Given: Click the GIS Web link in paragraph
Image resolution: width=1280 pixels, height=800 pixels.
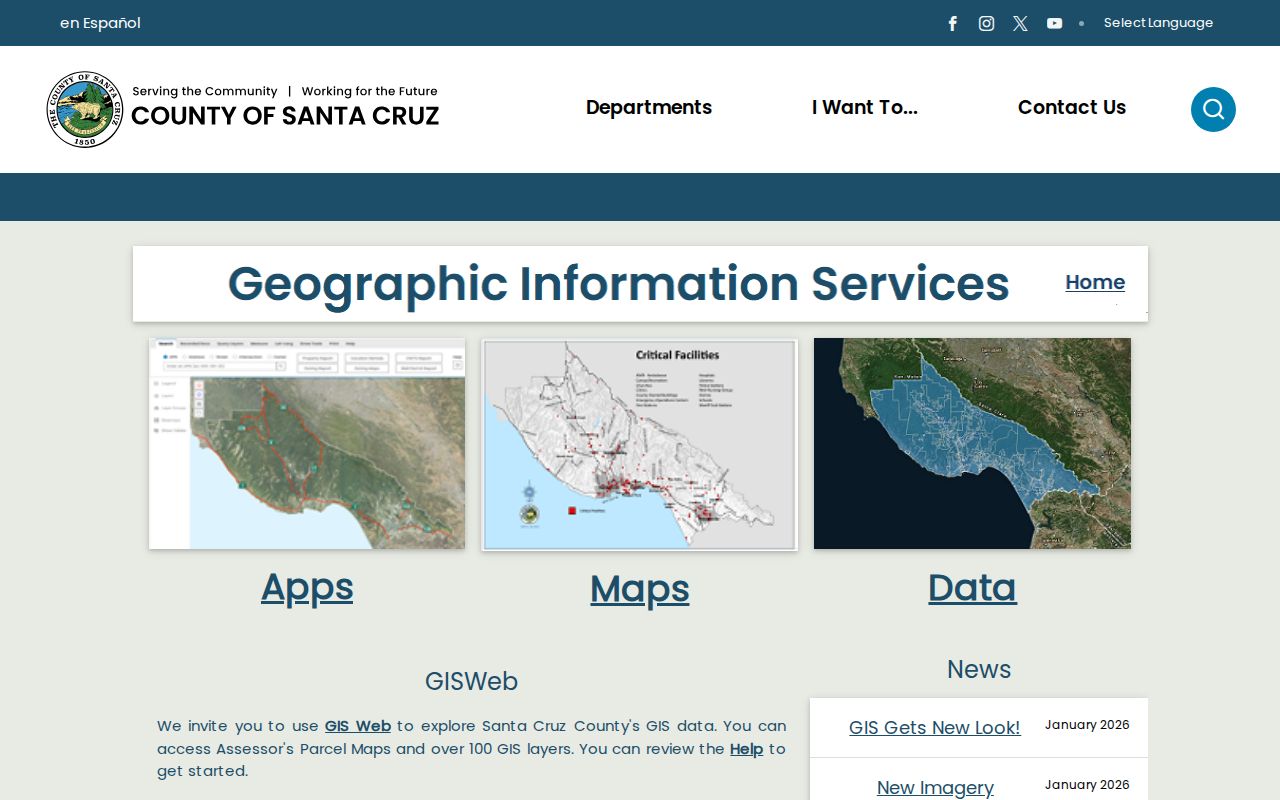Looking at the screenshot, I should tap(358, 726).
